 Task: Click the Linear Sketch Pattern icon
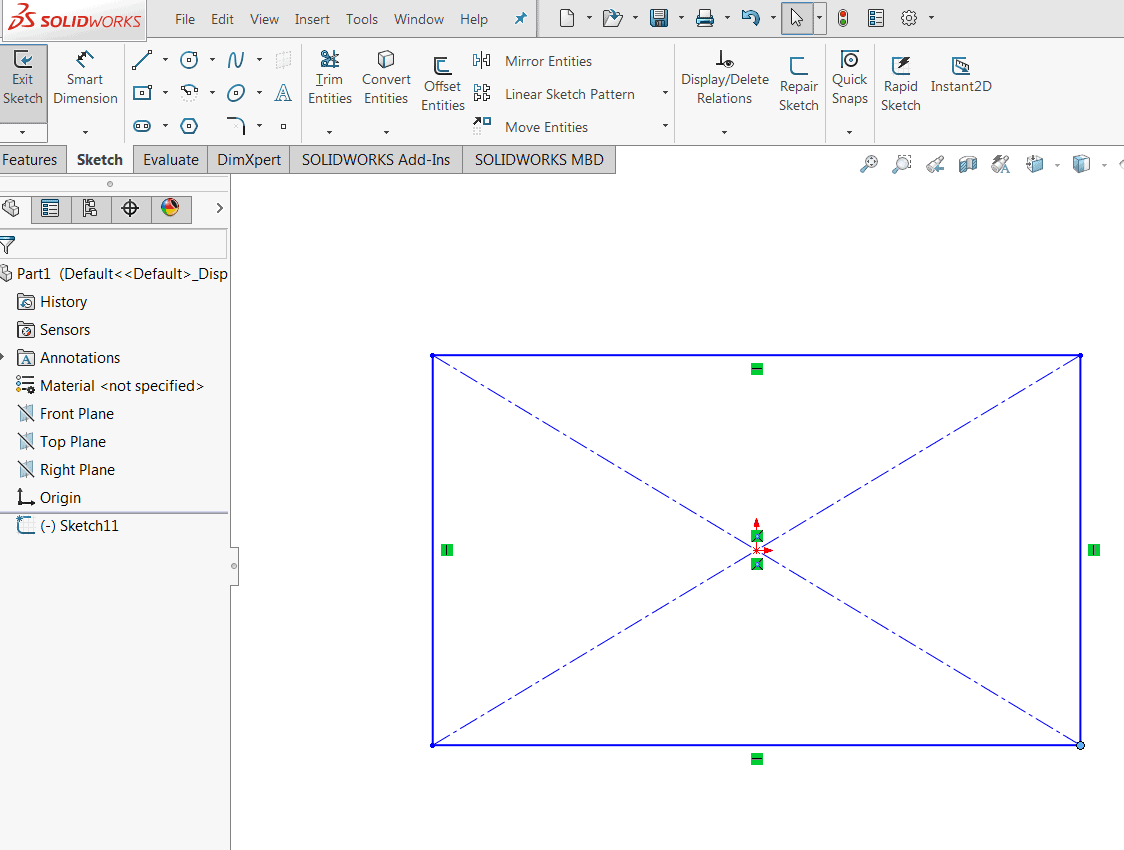click(x=482, y=92)
